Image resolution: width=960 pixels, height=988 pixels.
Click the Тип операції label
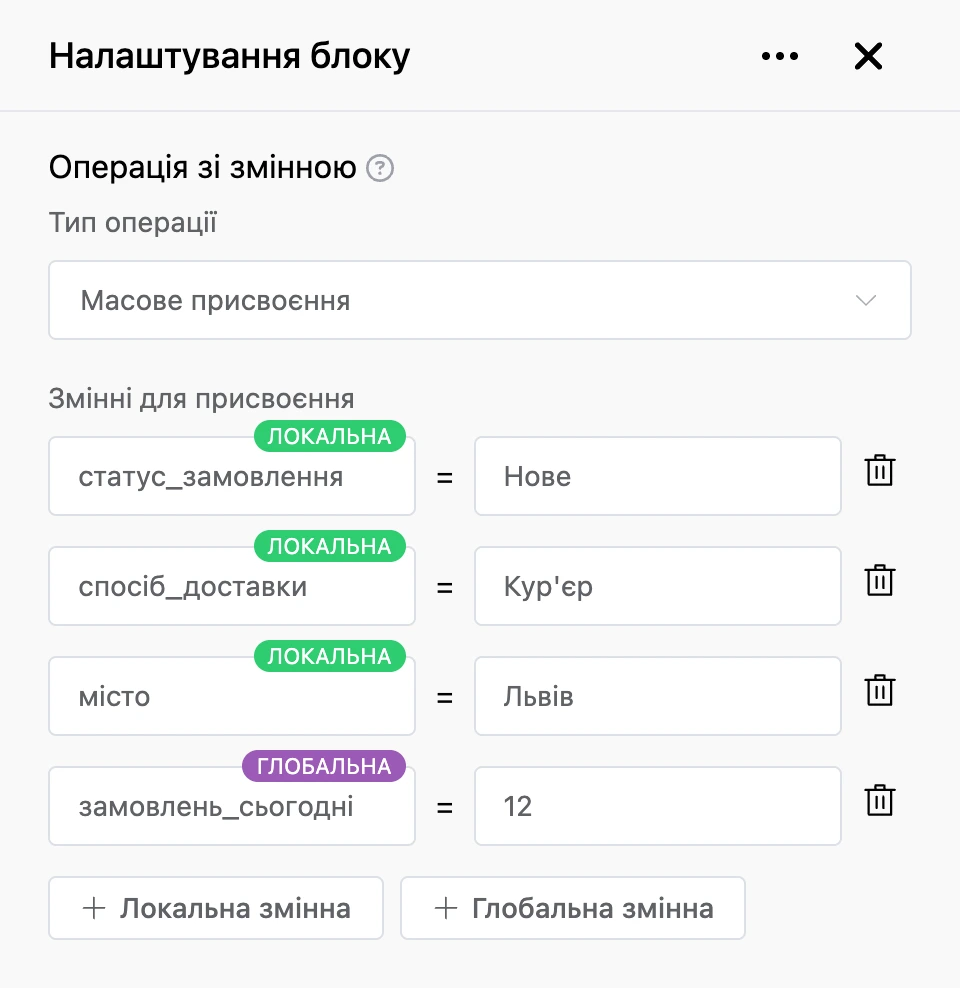[x=133, y=223]
